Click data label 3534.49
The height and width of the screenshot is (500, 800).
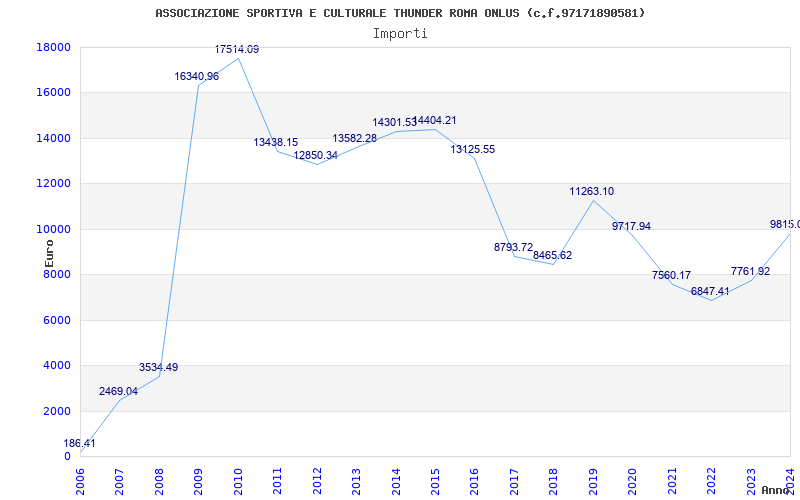158,367
